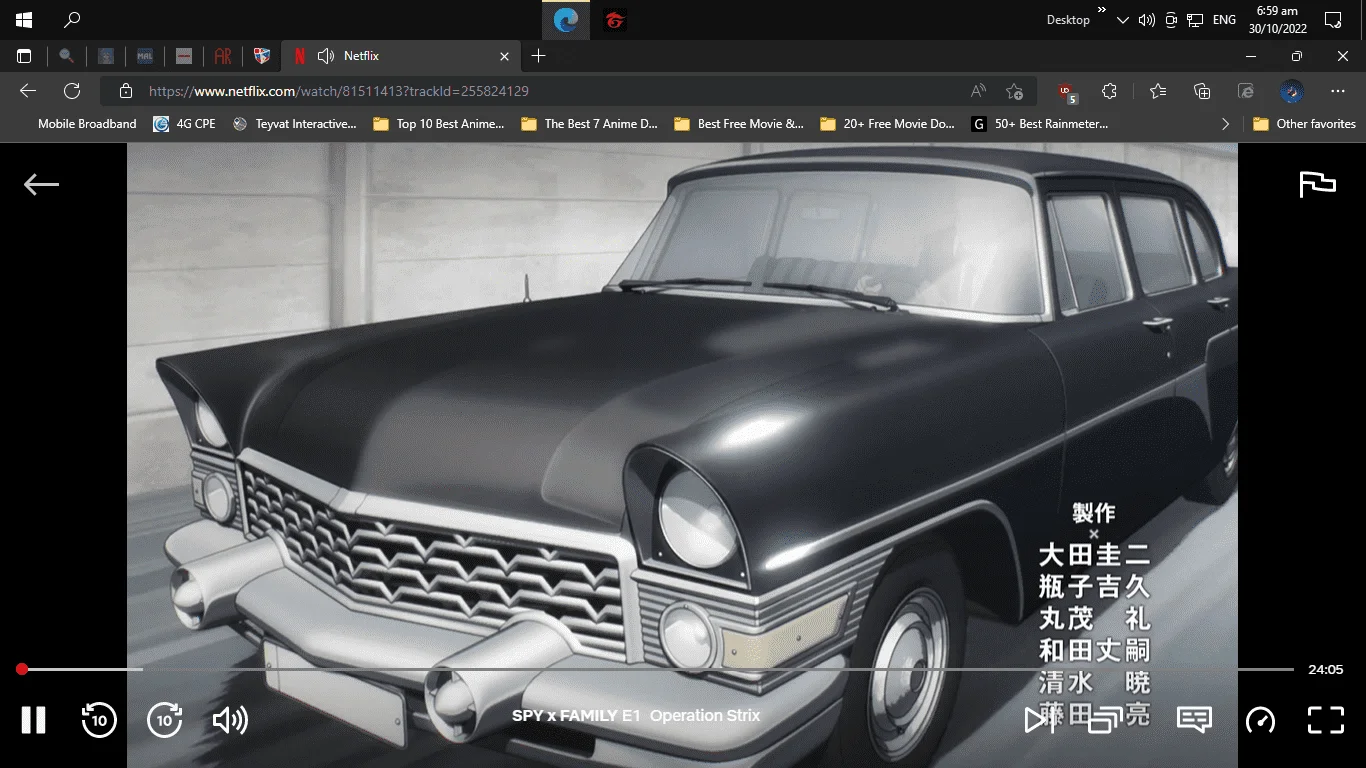Toggle tab audio mute speaker icon

pos(326,56)
